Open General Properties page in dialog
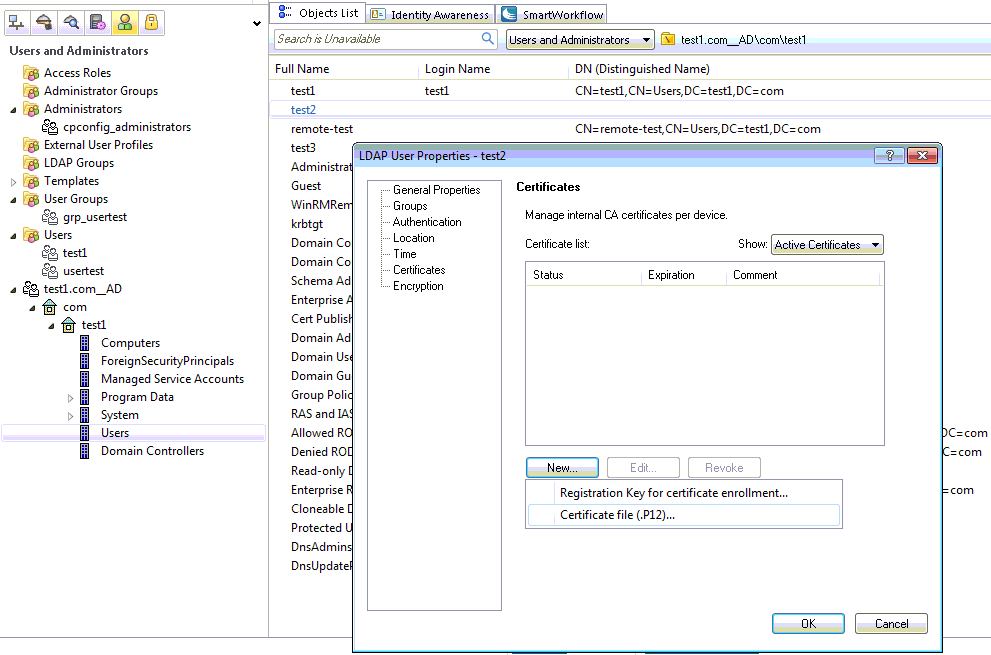The height and width of the screenshot is (655, 991). coord(436,190)
